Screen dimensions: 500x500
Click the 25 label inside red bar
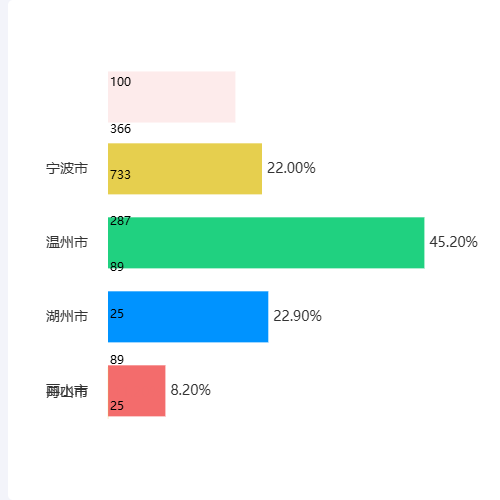point(117,406)
